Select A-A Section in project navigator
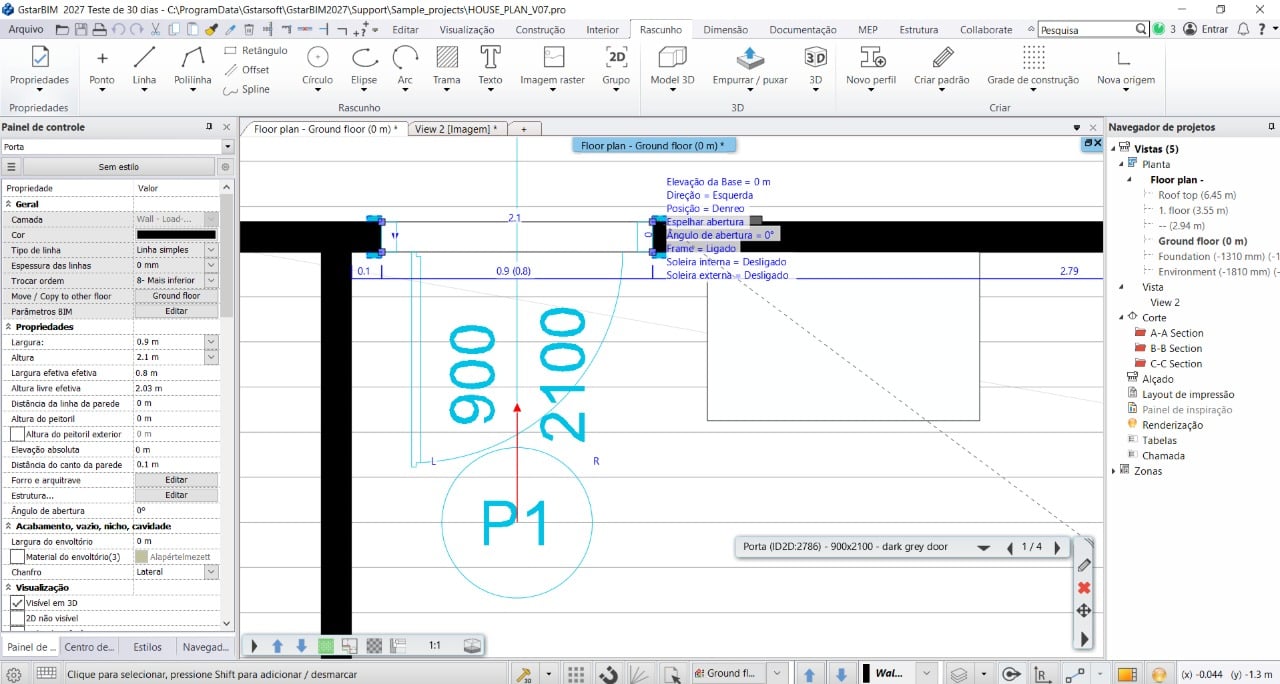The height and width of the screenshot is (684, 1280). [1176, 333]
